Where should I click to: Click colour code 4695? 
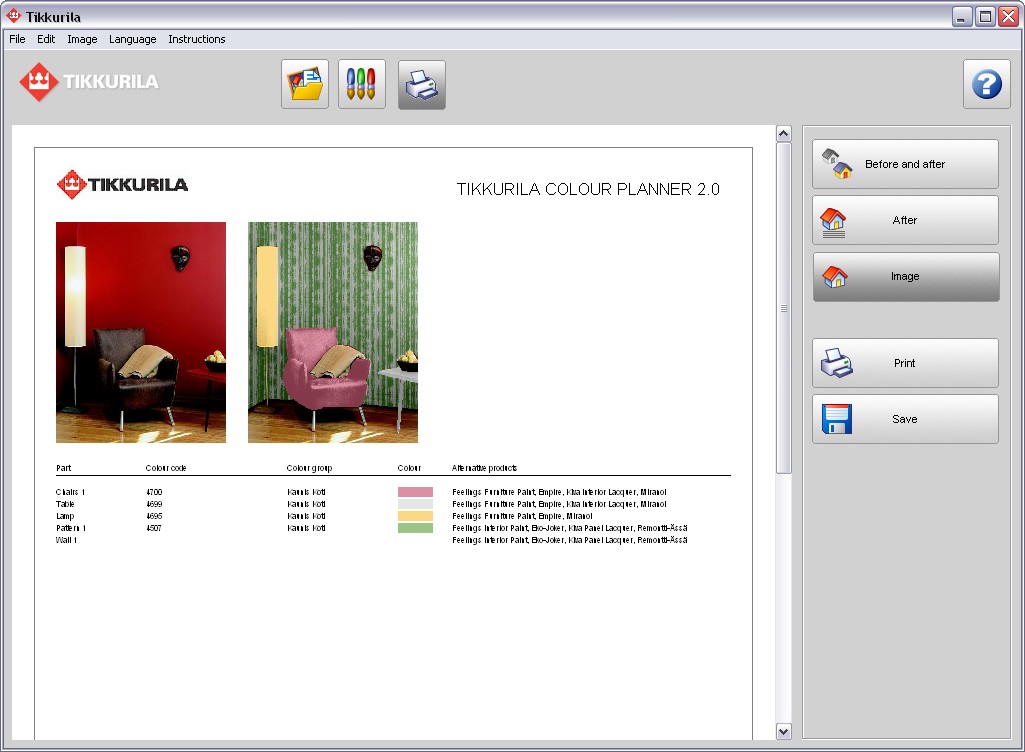click(x=154, y=516)
